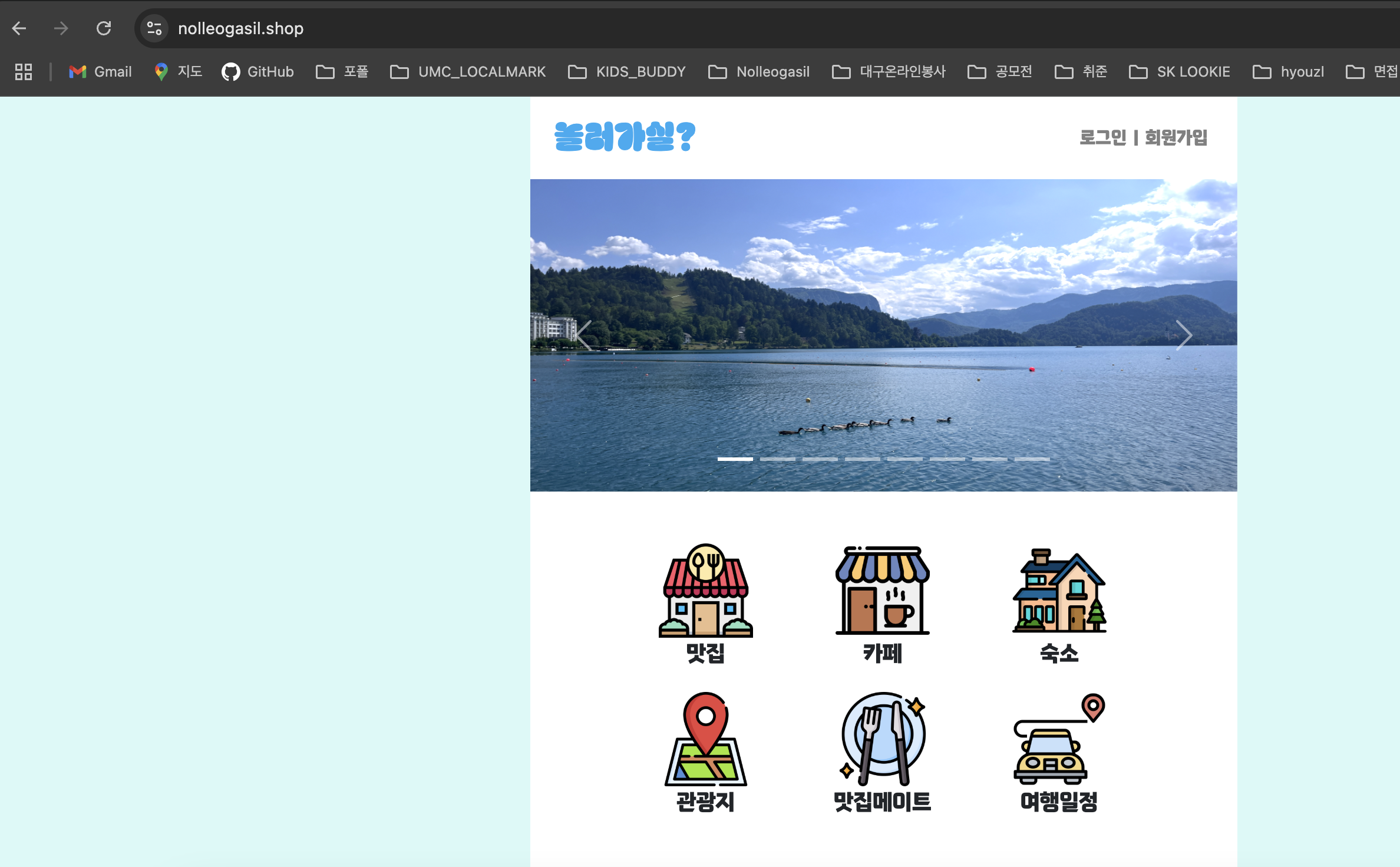Open the KIDS_BUDDY bookmark folder
The height and width of the screenshot is (867, 1400).
tap(627, 72)
